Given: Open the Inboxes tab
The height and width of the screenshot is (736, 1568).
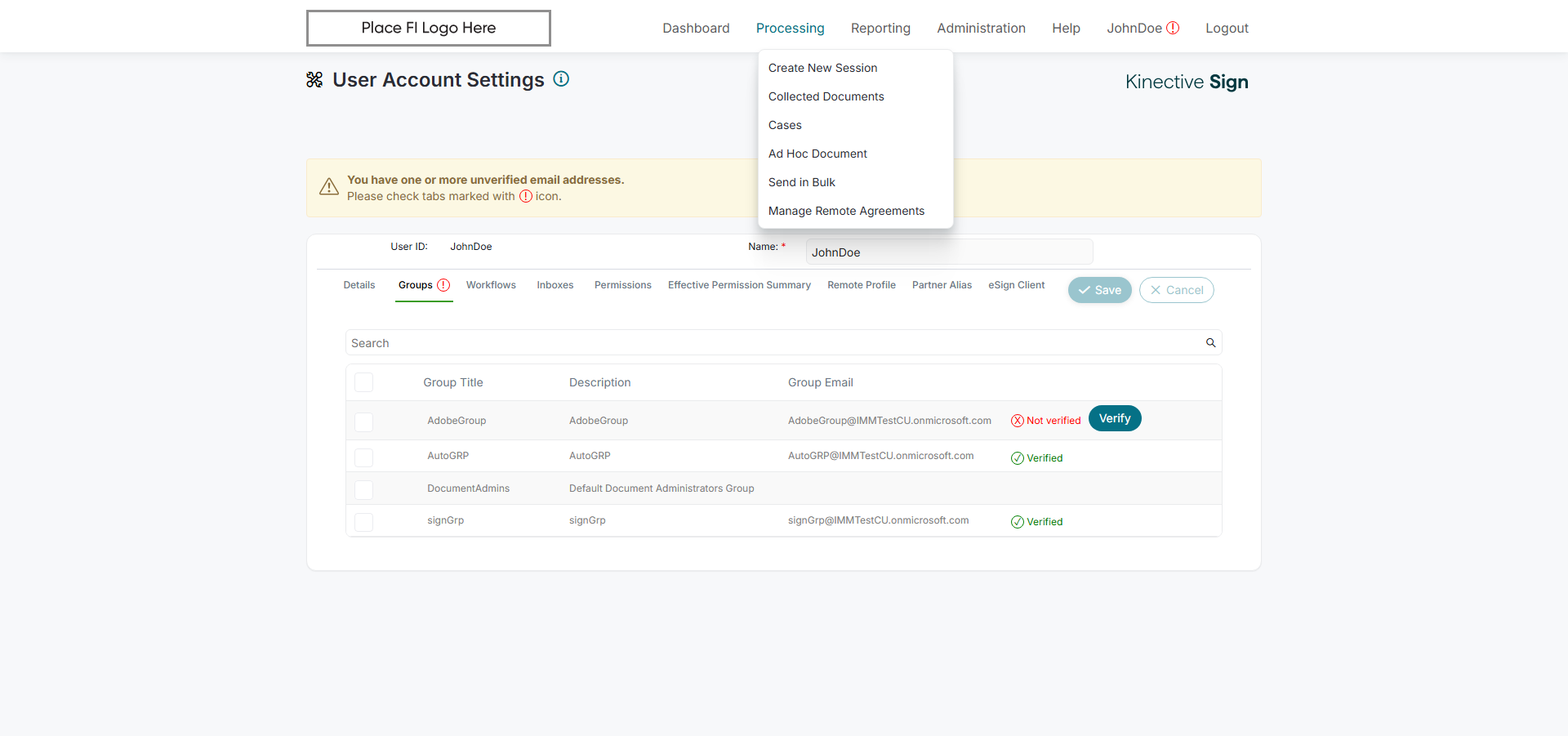Looking at the screenshot, I should coord(555,285).
